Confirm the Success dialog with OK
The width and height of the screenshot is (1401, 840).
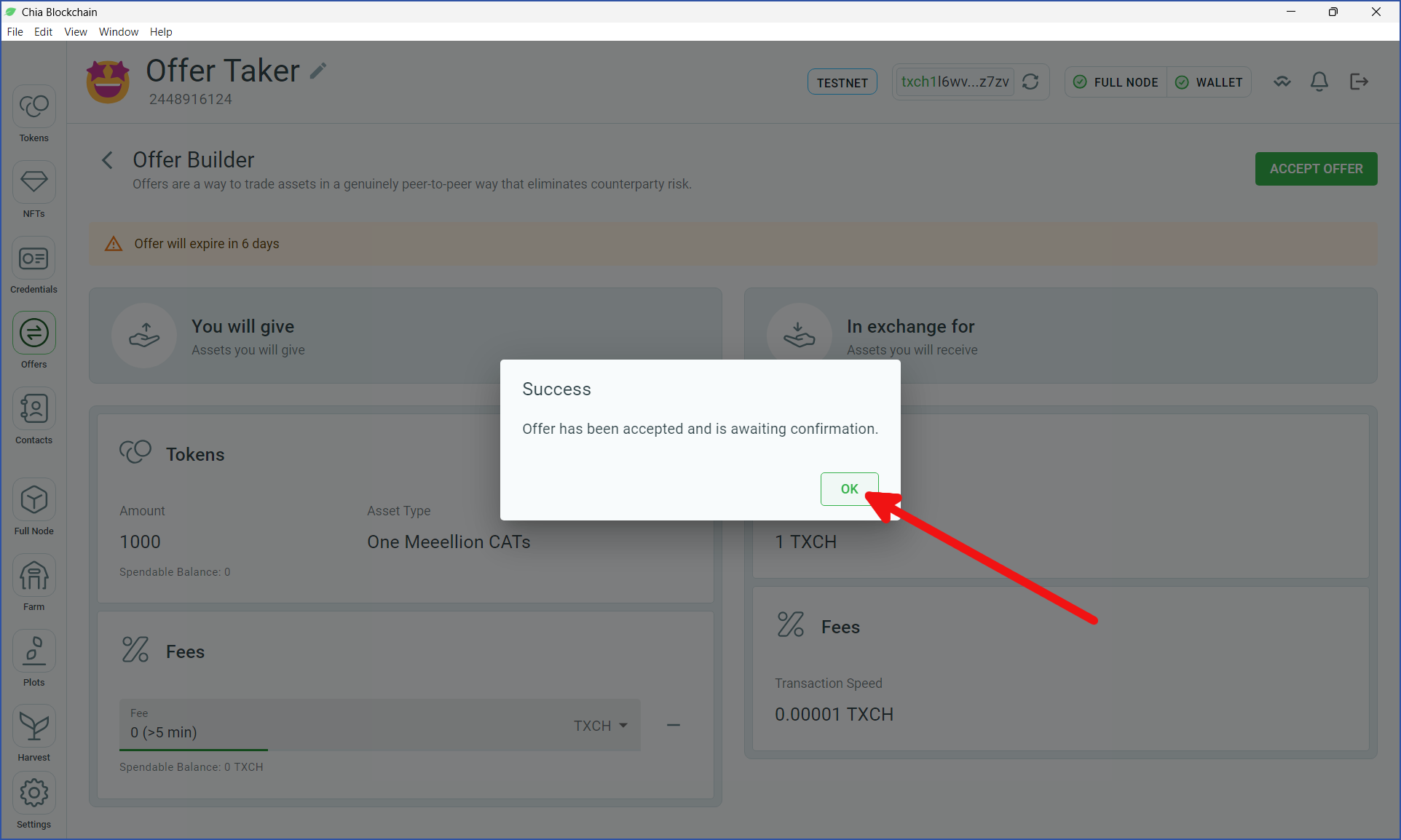[x=849, y=489]
